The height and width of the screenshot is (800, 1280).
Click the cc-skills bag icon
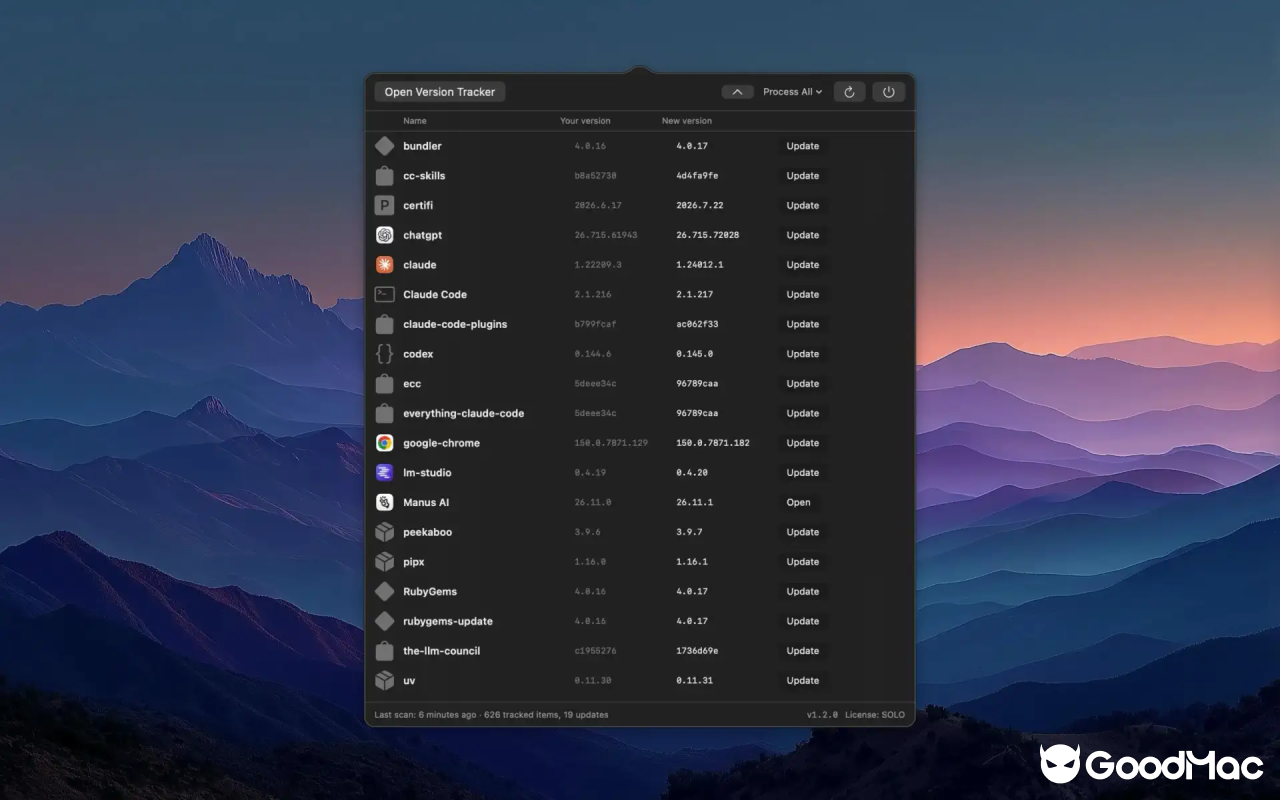point(384,176)
